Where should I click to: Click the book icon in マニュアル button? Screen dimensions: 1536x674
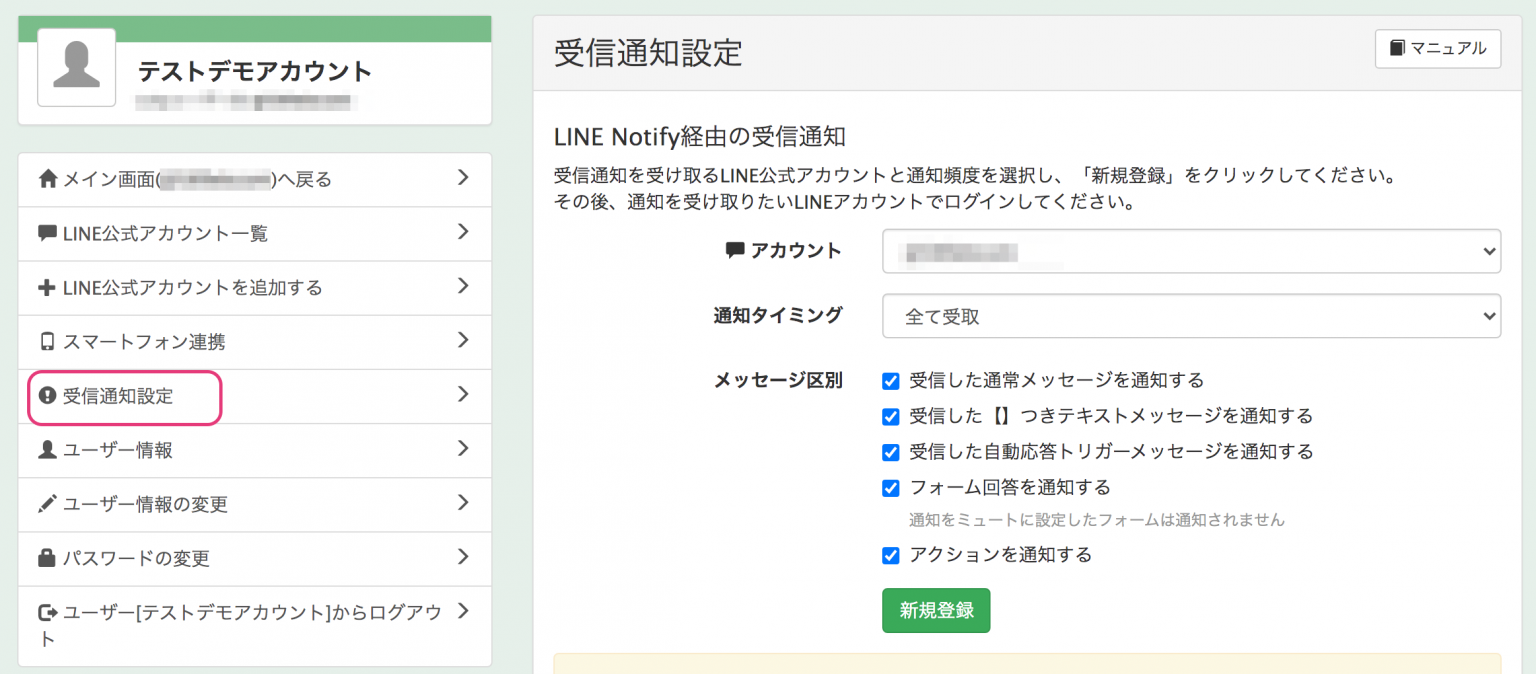1397,48
